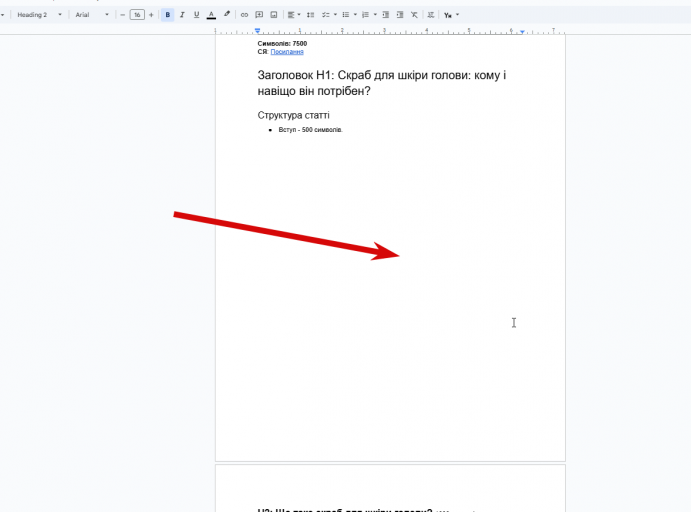Screen dimensions: 691x512
Task: Click the 'Символів: 7500' text
Action: click(282, 43)
